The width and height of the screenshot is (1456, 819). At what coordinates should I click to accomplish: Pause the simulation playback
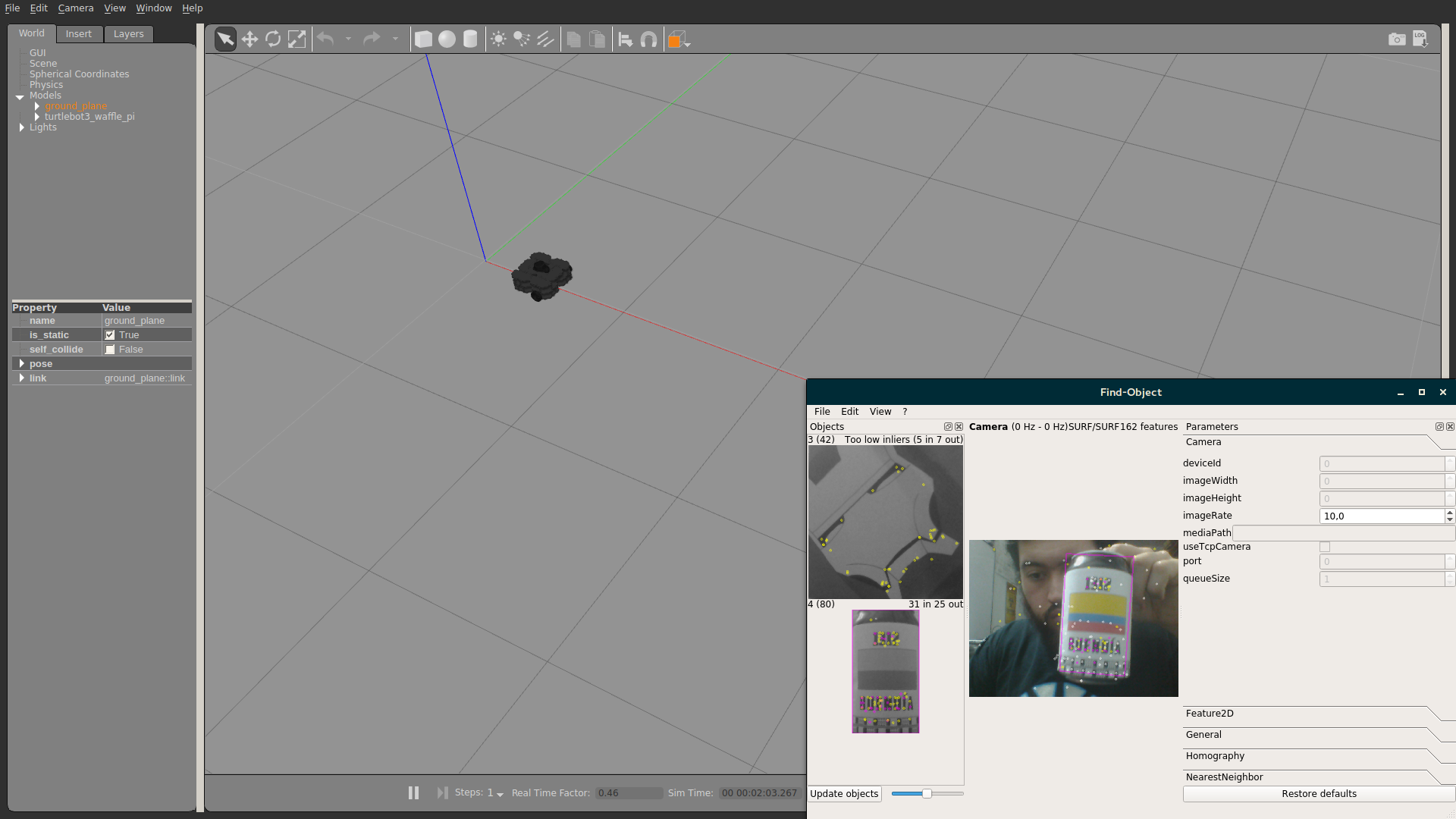click(413, 792)
